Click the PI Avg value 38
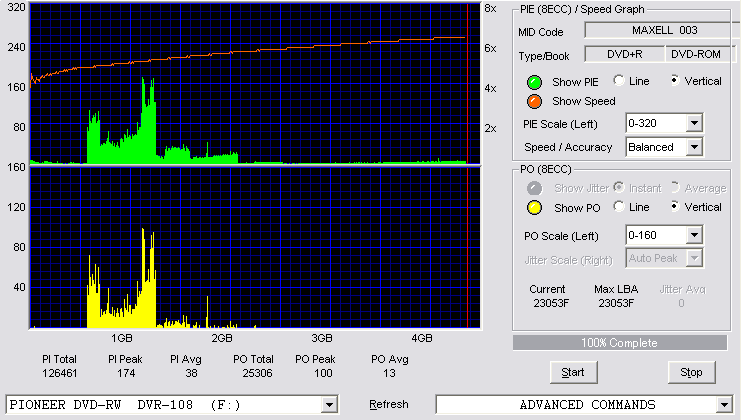742x420 pixels. [191, 373]
